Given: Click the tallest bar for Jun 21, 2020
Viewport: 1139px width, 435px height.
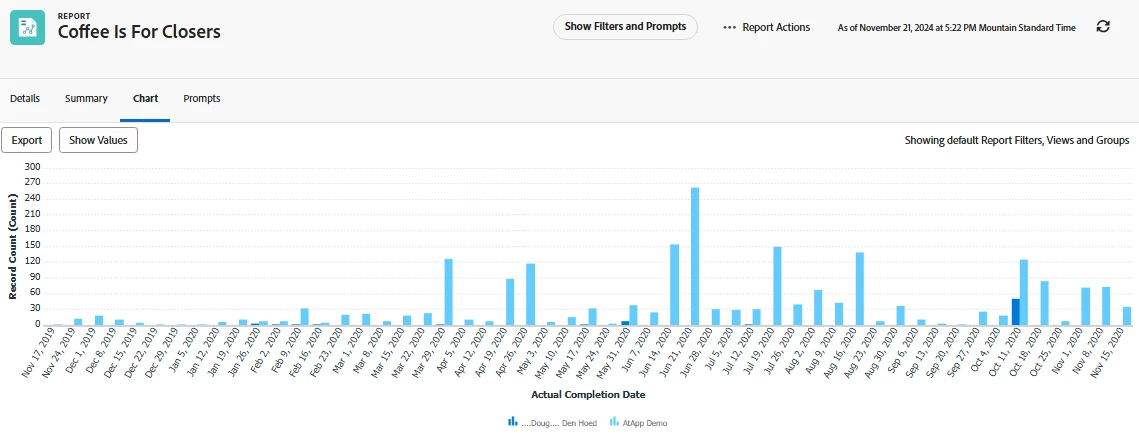Looking at the screenshot, I should point(695,256).
